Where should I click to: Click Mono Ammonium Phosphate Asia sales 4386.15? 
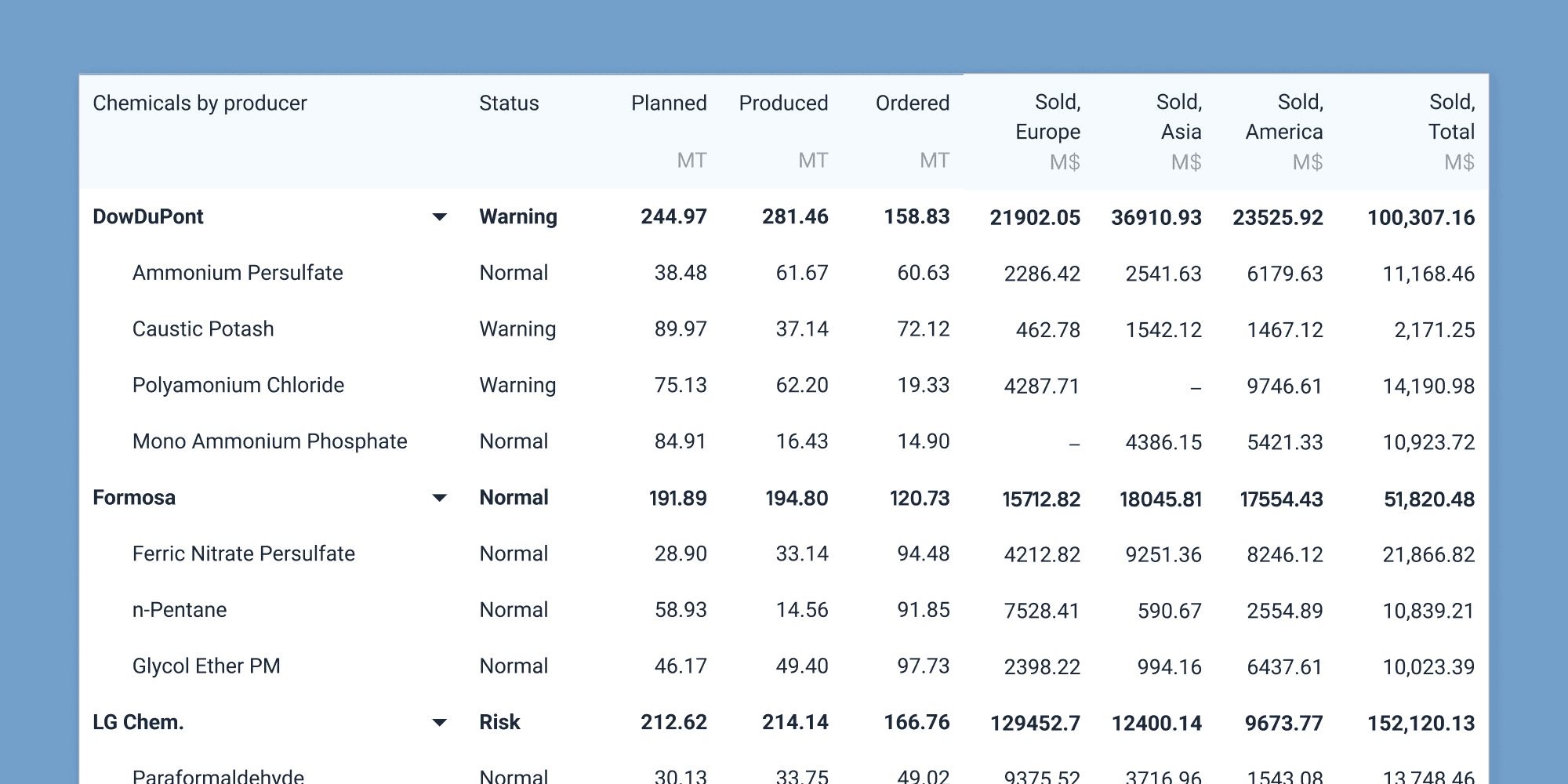coord(1163,442)
